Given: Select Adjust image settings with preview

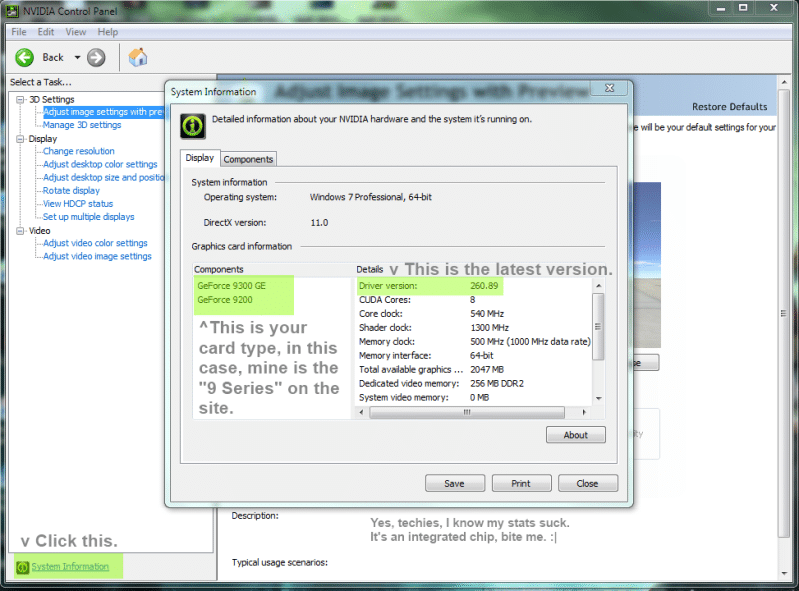Looking at the screenshot, I should point(103,112).
